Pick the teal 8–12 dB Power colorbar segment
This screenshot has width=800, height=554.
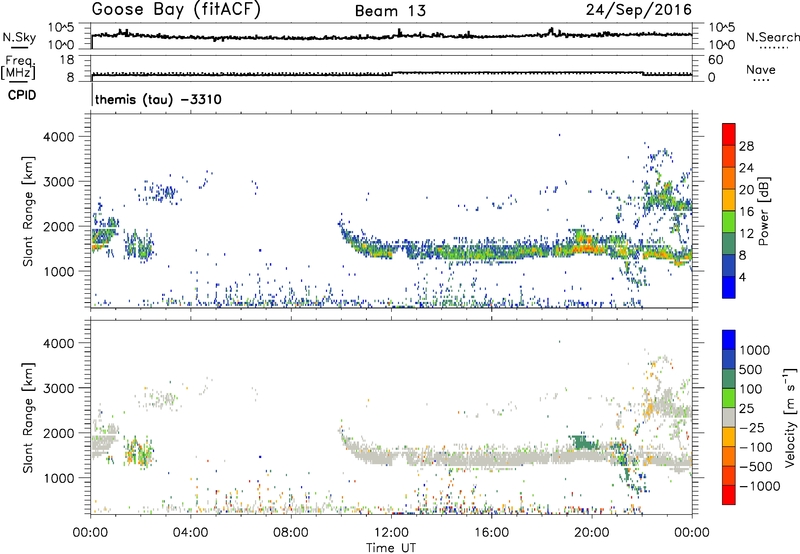click(x=729, y=243)
